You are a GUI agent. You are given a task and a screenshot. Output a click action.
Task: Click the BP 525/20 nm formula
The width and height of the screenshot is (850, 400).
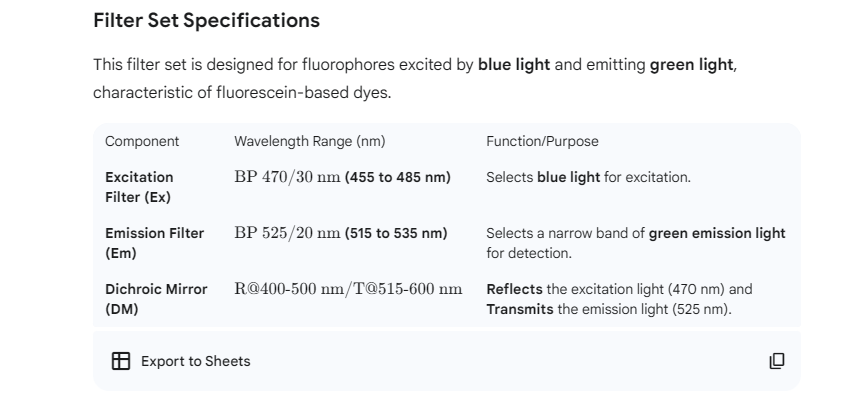[287, 234]
